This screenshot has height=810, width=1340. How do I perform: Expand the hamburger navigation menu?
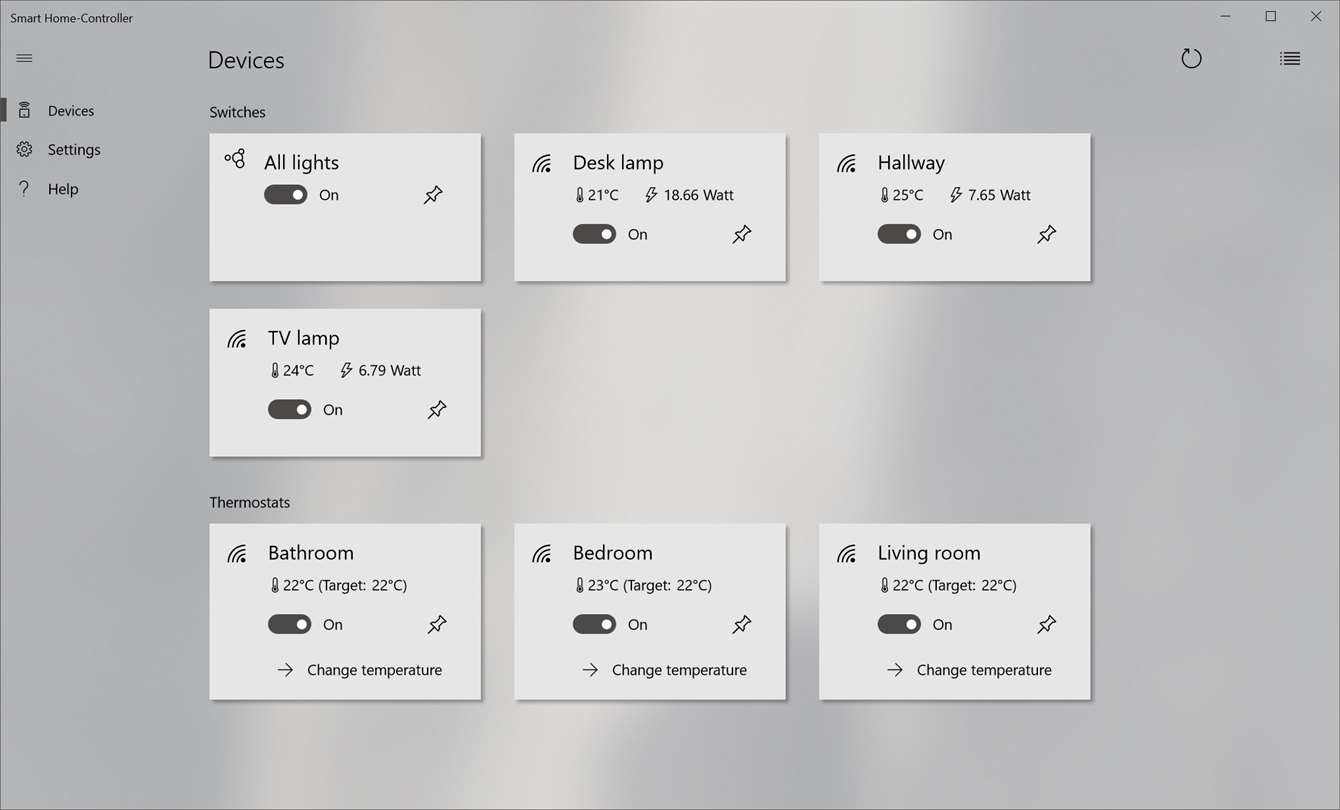(25, 58)
